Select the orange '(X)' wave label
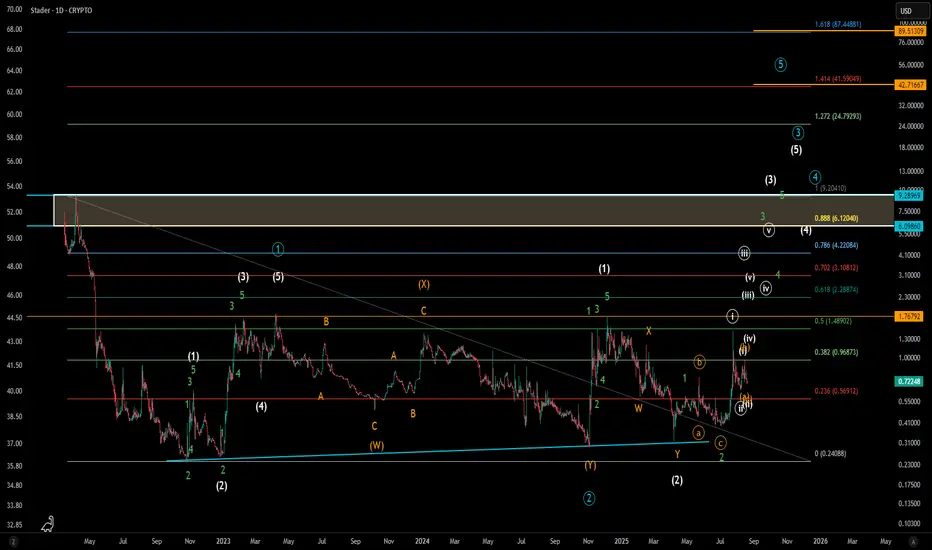The height and width of the screenshot is (550, 932). (x=423, y=284)
